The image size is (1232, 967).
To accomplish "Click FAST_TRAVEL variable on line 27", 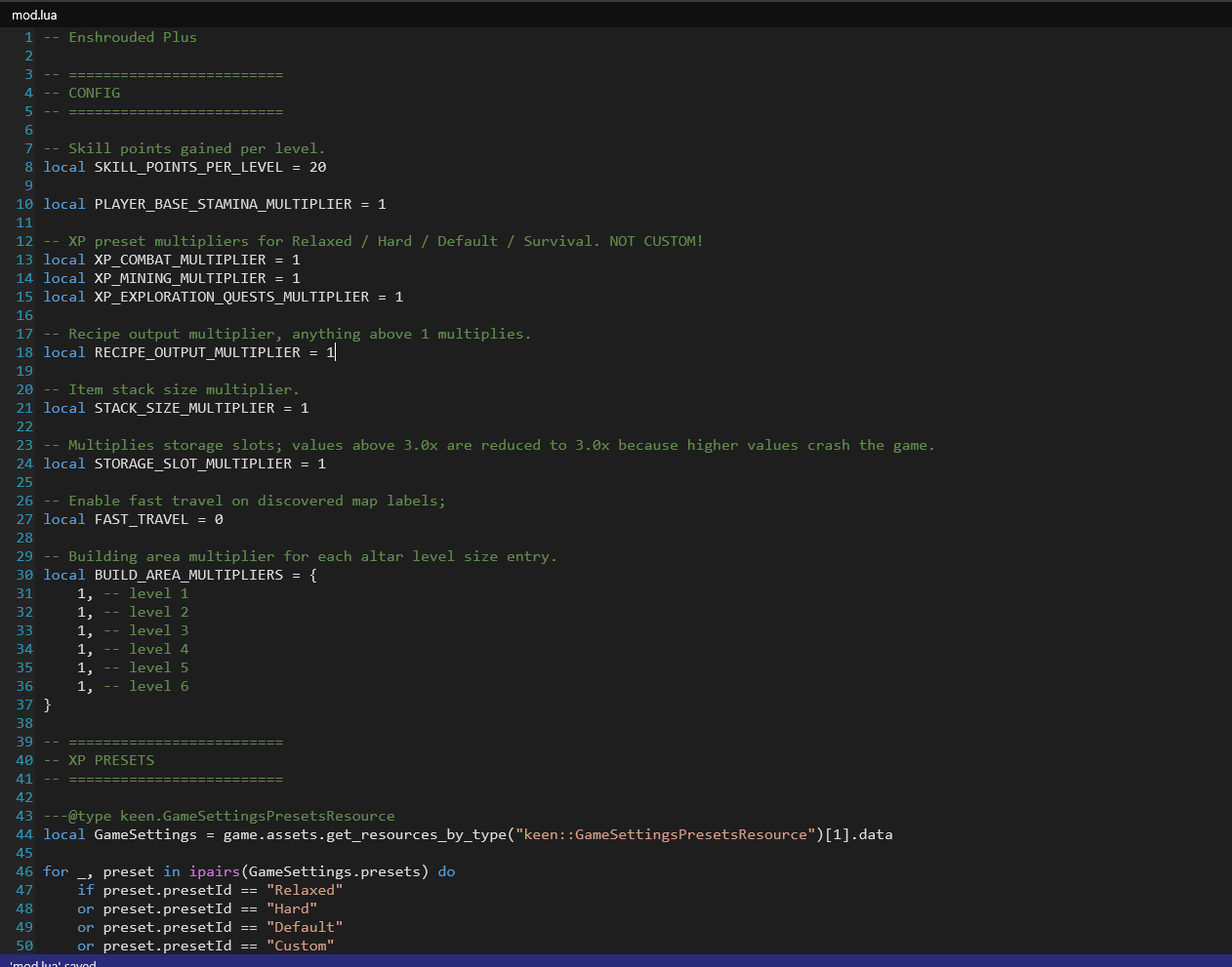I will 142,519.
